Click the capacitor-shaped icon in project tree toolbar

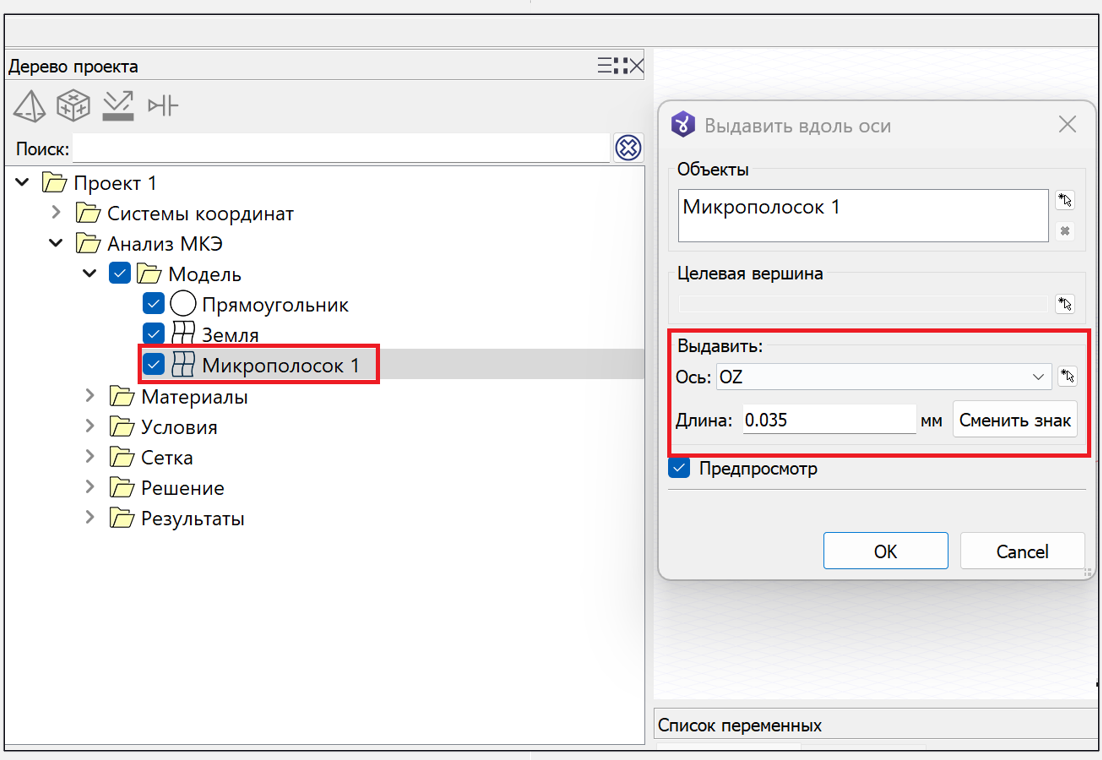[x=162, y=105]
